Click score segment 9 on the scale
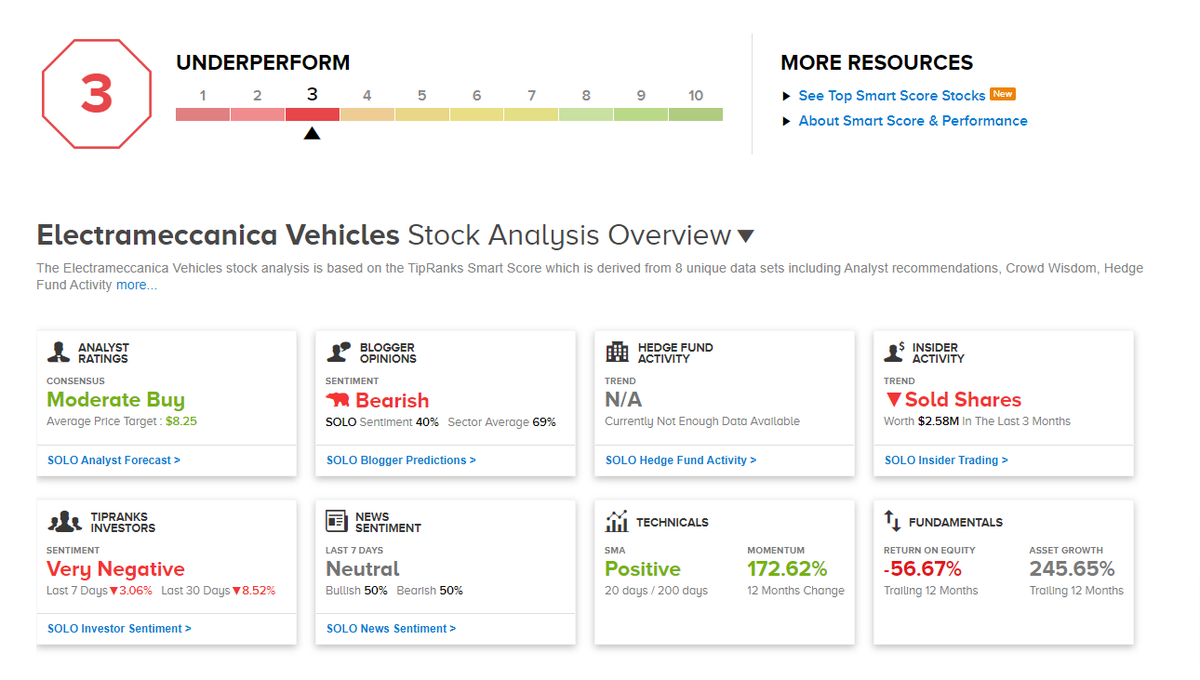 pyautogui.click(x=641, y=115)
